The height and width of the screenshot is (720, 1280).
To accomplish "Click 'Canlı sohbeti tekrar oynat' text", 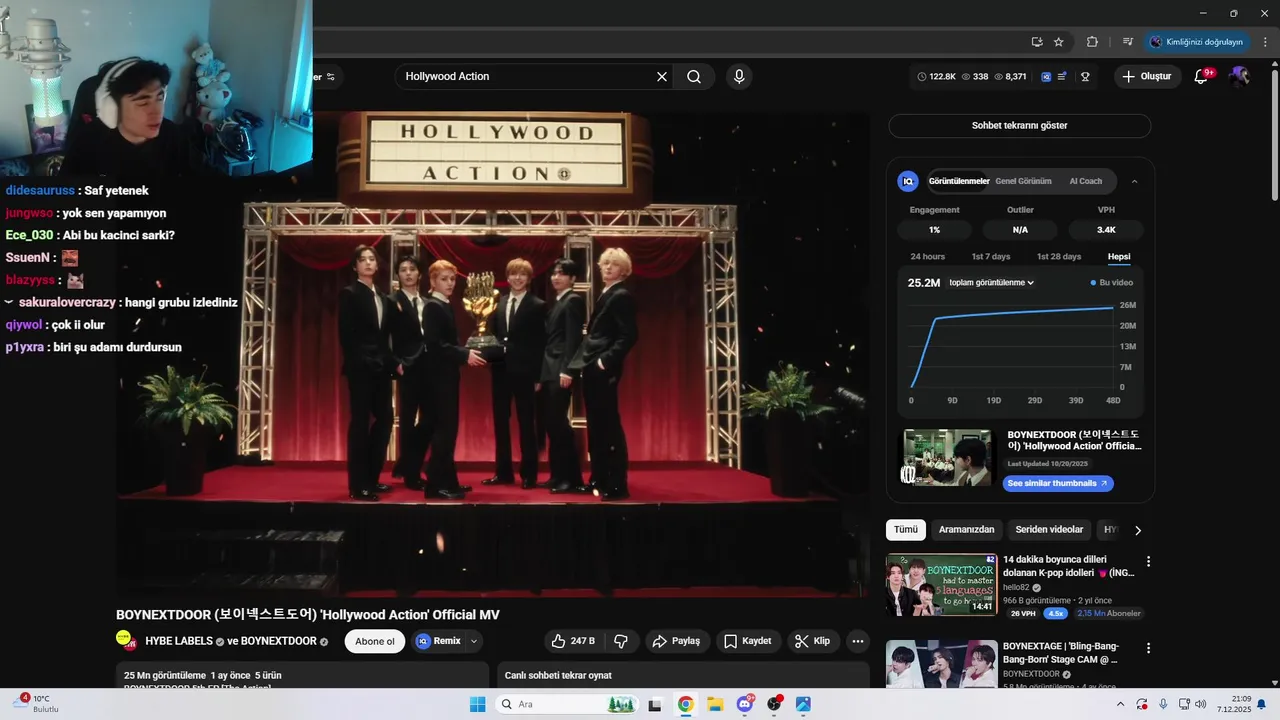I will pos(558,676).
